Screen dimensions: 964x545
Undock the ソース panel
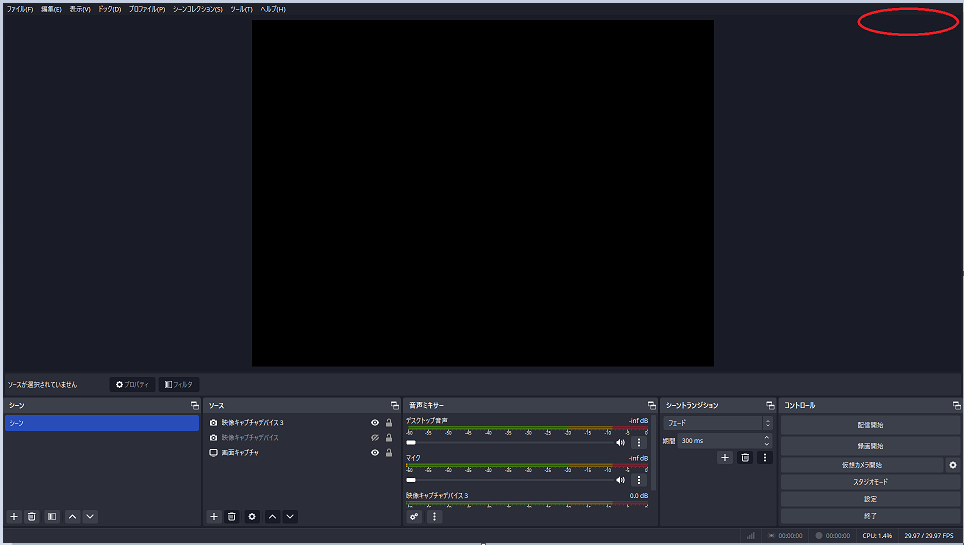pos(395,405)
